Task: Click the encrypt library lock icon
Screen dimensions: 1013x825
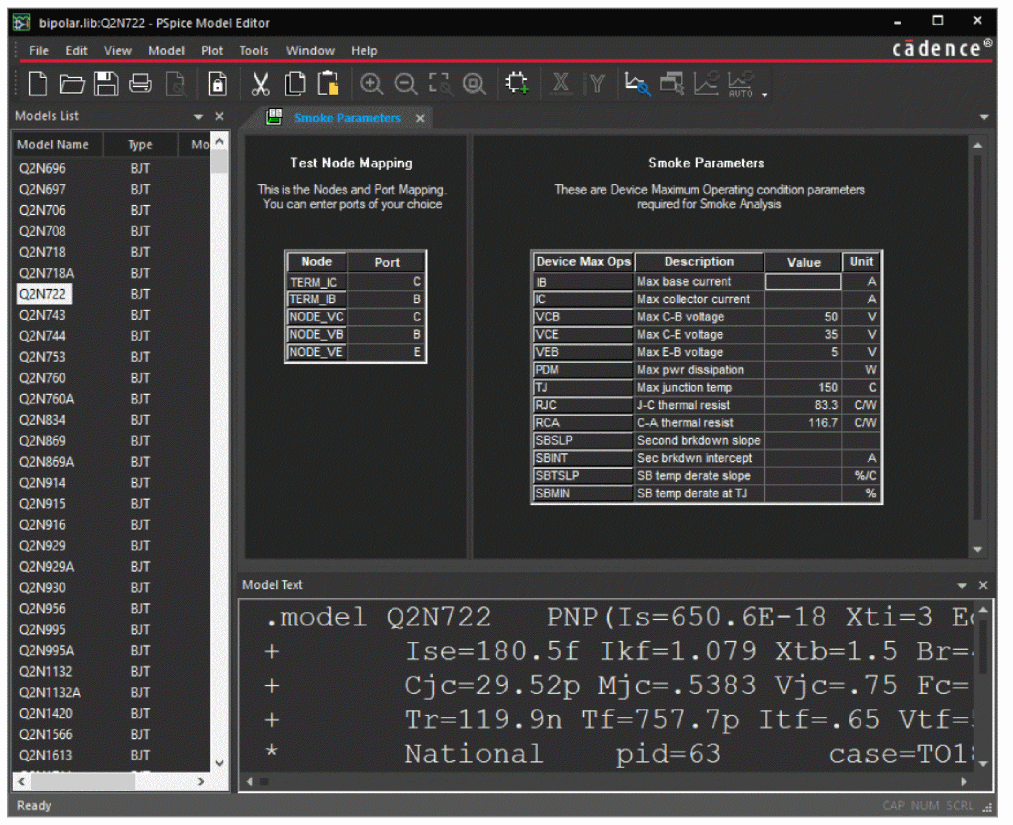Action: (x=218, y=84)
